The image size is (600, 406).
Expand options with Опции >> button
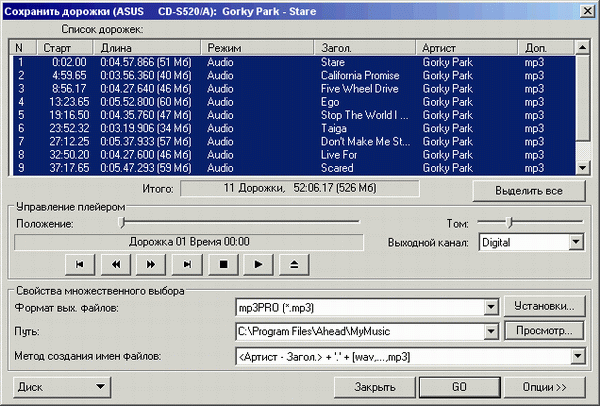(544, 387)
